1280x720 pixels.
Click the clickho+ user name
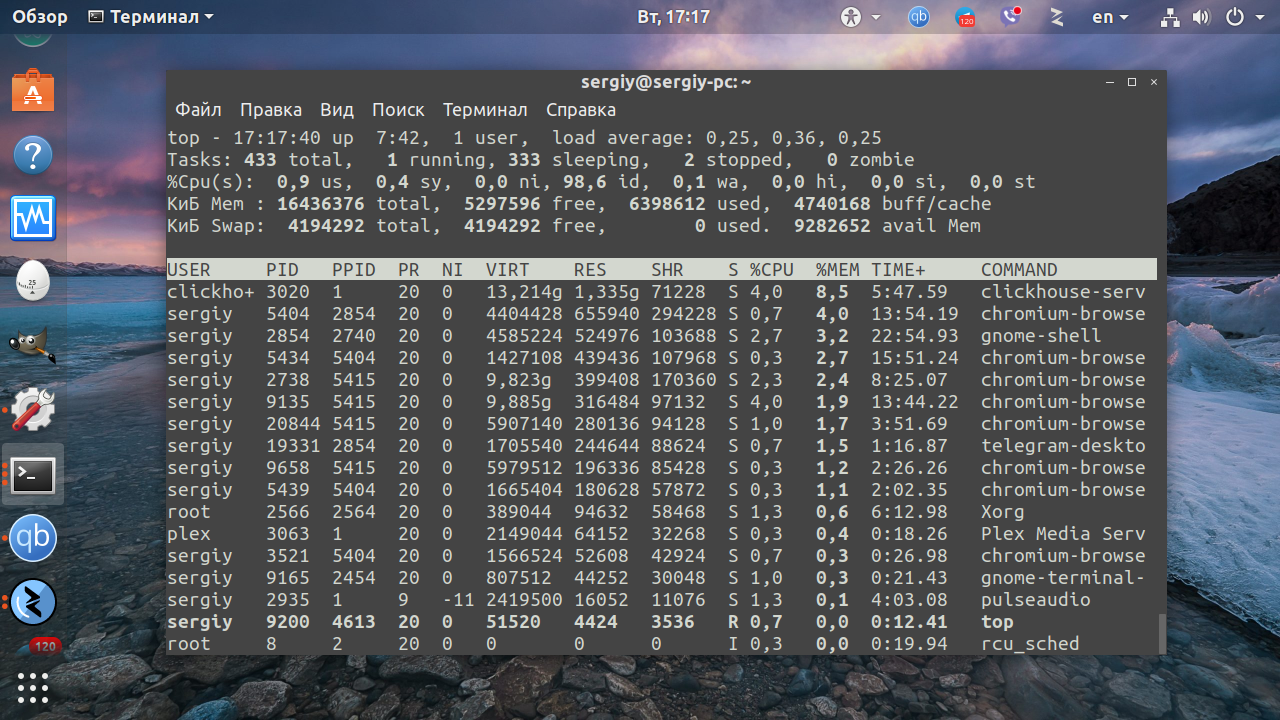[x=211, y=292]
